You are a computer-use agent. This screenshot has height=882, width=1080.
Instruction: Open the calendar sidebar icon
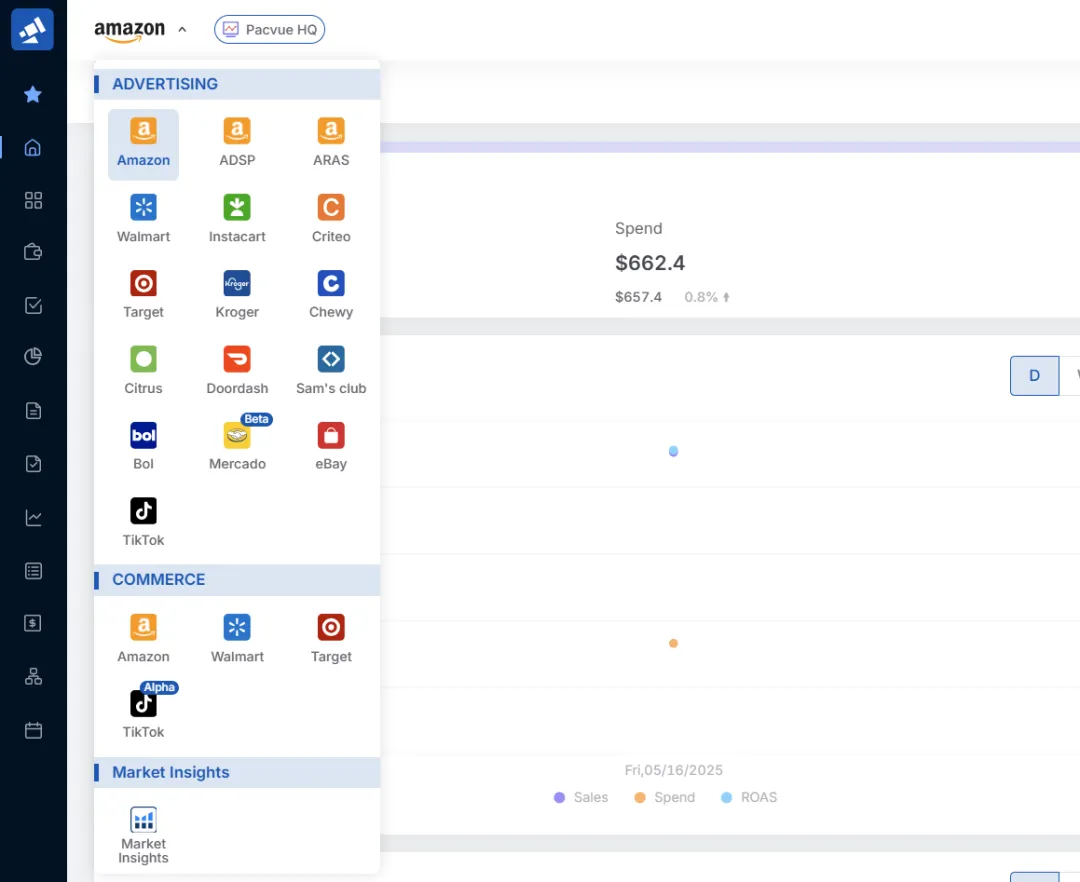[x=33, y=730]
